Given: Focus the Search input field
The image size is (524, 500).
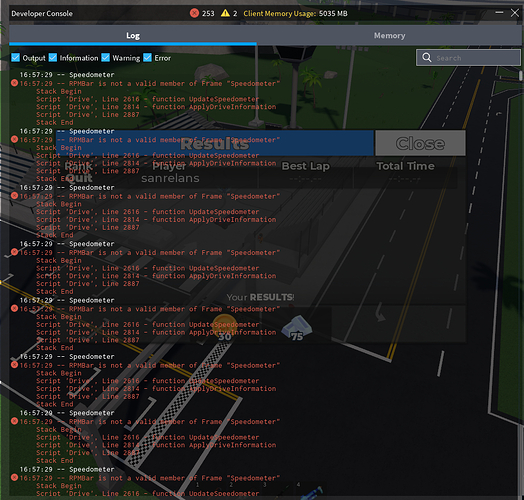Looking at the screenshot, I should pos(468,58).
